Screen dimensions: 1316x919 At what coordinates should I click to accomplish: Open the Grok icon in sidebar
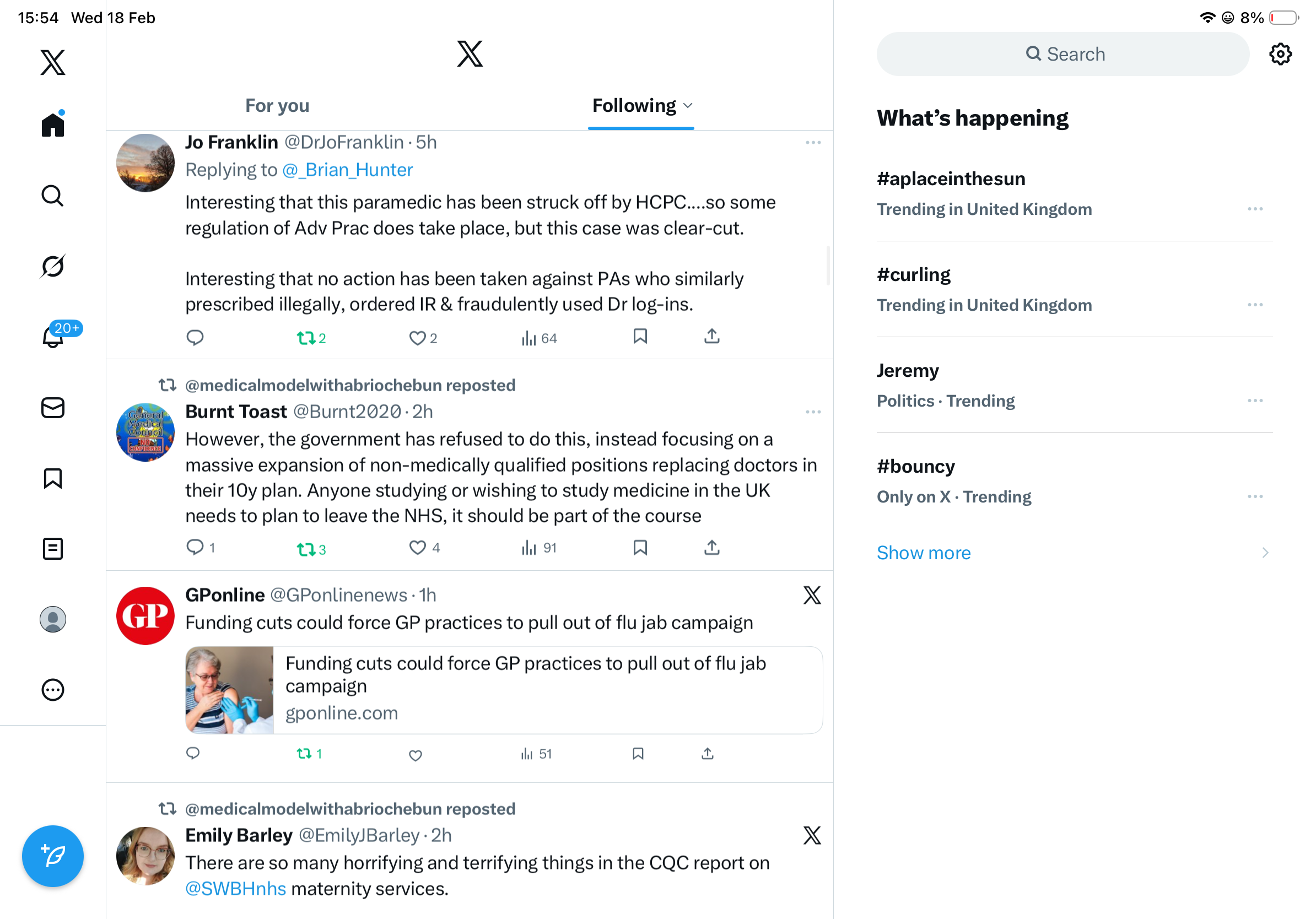53,266
